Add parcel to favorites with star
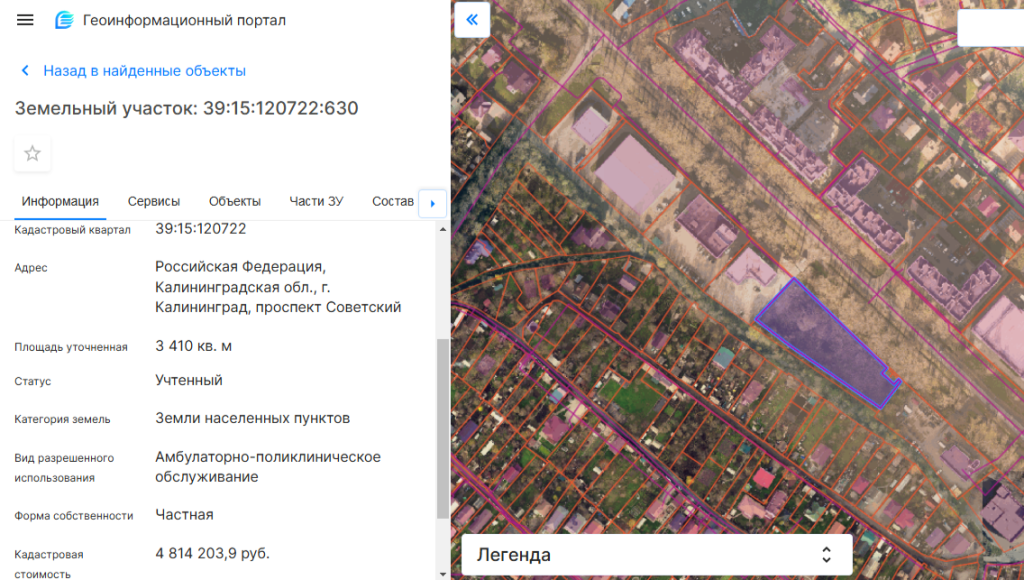 32,153
